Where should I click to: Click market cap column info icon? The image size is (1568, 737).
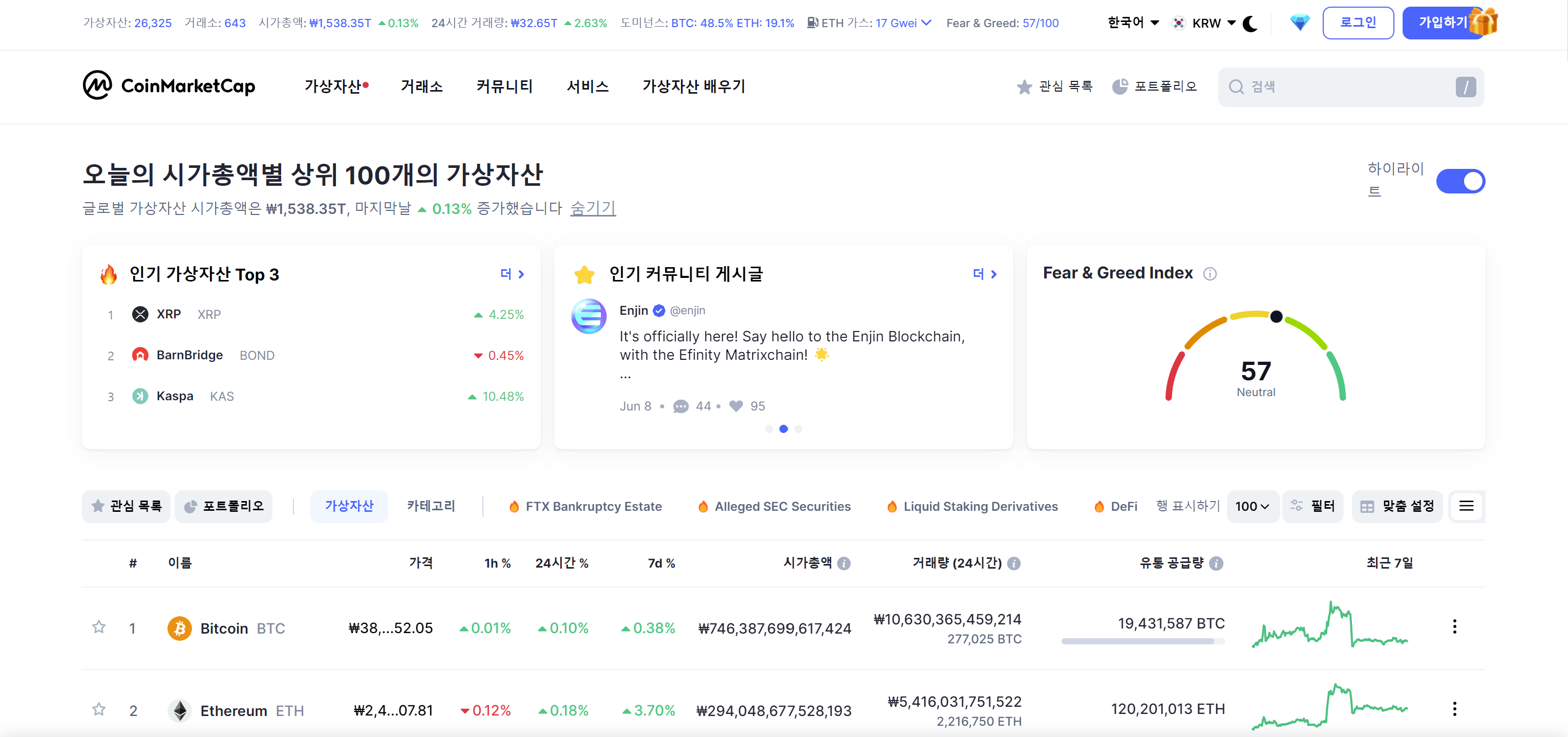point(843,563)
